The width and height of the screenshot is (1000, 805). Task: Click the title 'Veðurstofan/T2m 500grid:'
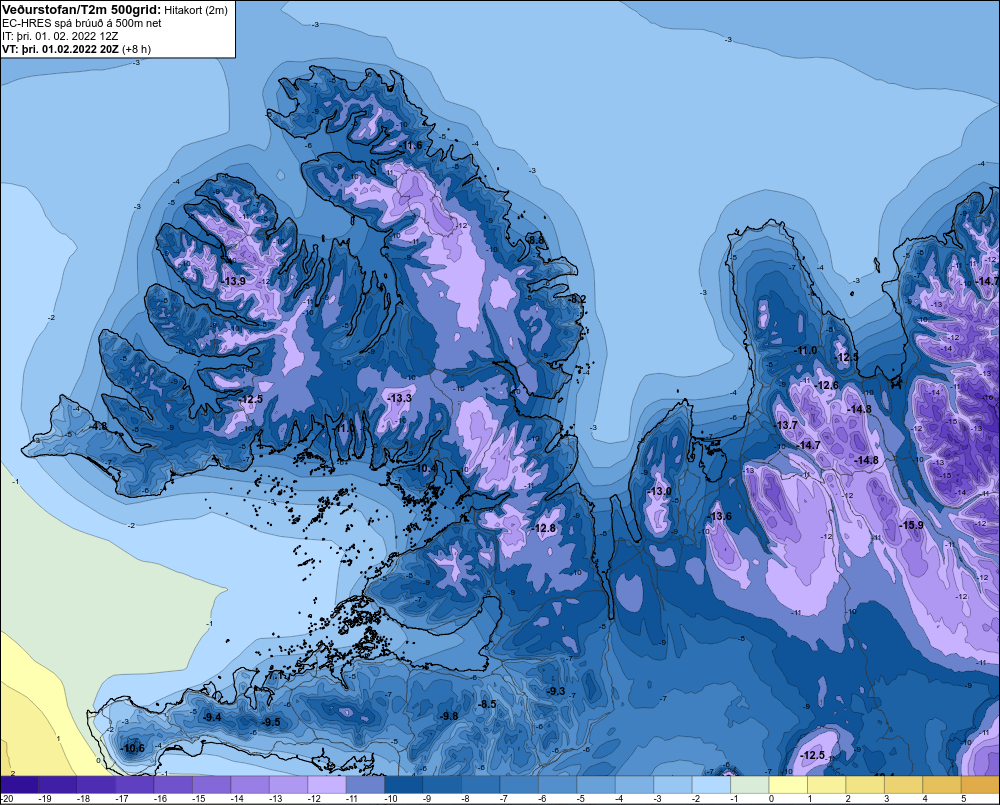(82, 10)
